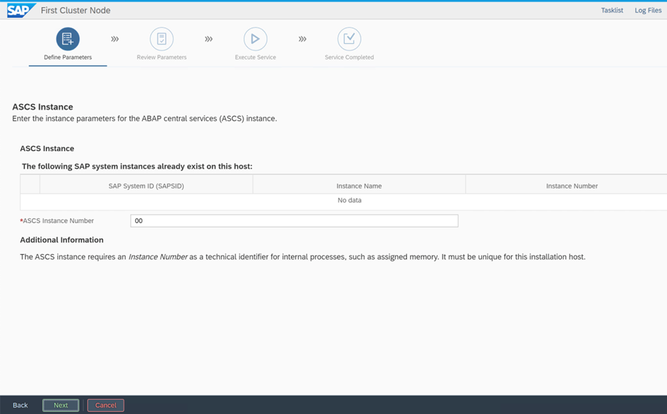Image resolution: width=667 pixels, height=414 pixels.
Task: Click the First Cluster Node title
Action: (x=76, y=10)
